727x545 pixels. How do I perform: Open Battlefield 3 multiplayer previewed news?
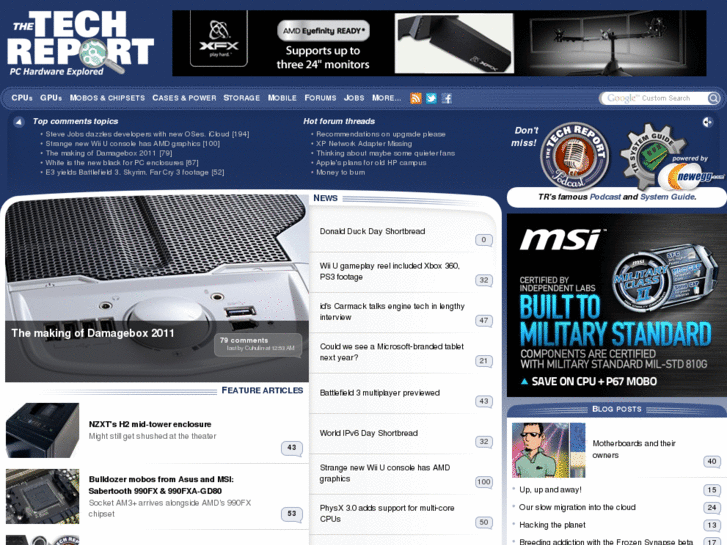tap(379, 393)
